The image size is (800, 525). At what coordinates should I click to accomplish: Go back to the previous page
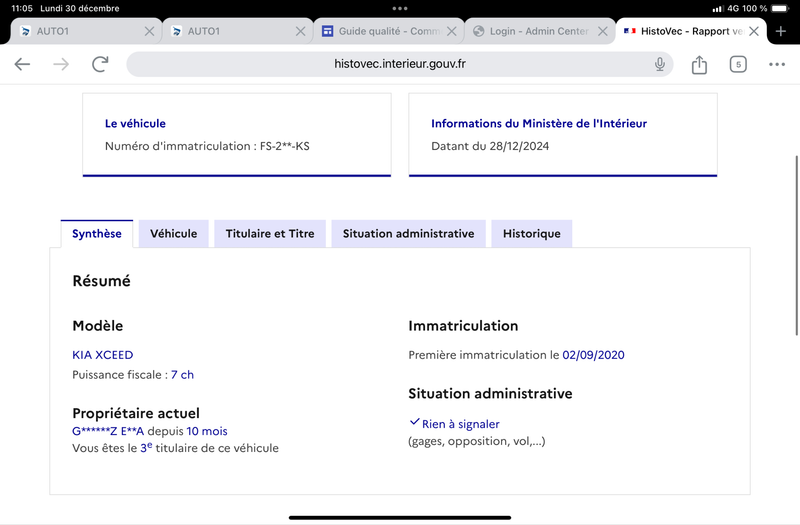(x=22, y=64)
